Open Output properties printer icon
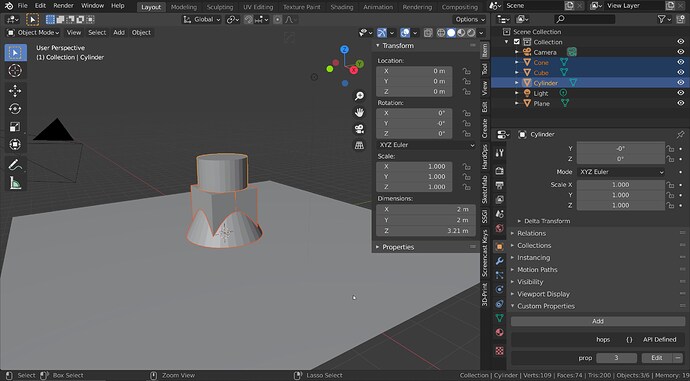 pos(499,185)
